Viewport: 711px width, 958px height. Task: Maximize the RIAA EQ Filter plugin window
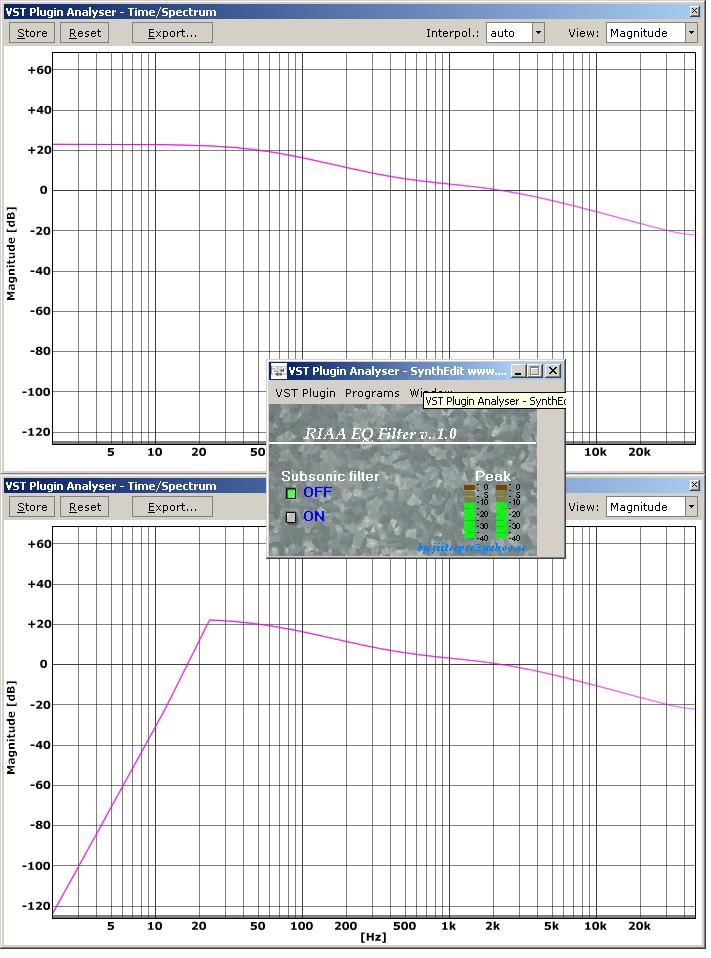click(534, 371)
